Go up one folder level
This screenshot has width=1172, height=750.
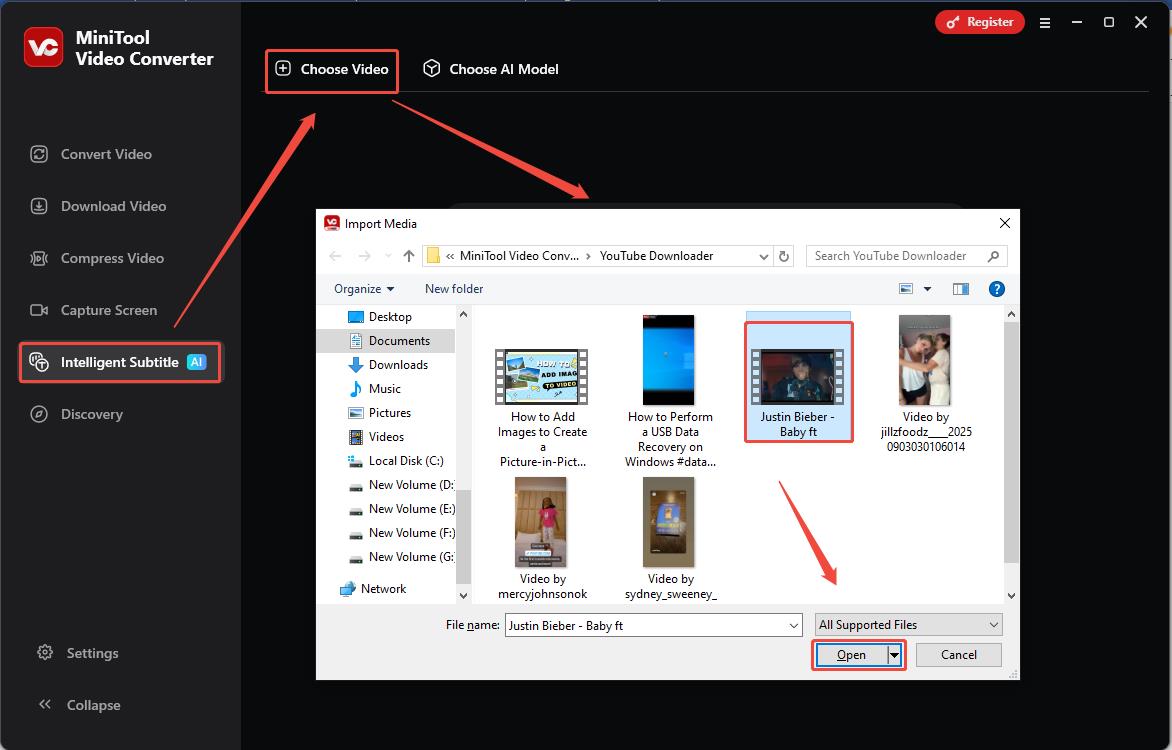(409, 256)
